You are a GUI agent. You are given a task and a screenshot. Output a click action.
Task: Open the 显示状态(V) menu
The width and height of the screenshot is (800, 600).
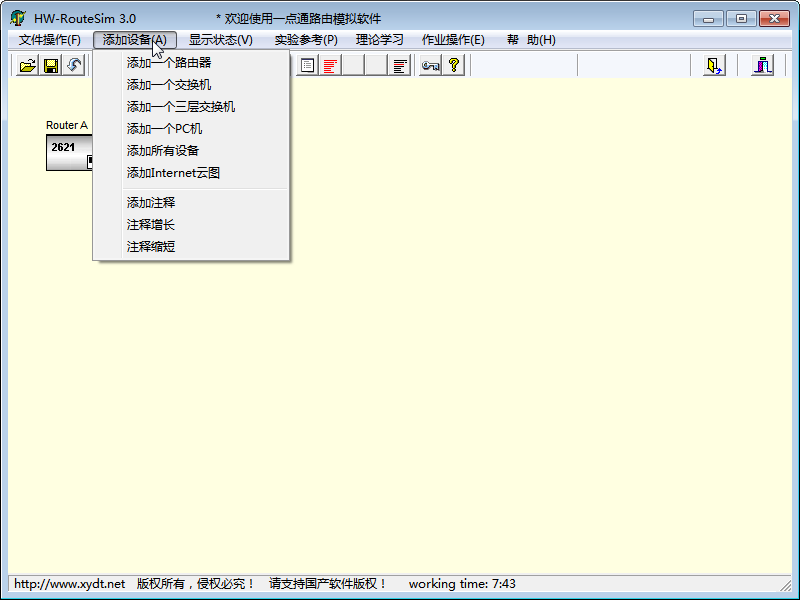(220, 40)
